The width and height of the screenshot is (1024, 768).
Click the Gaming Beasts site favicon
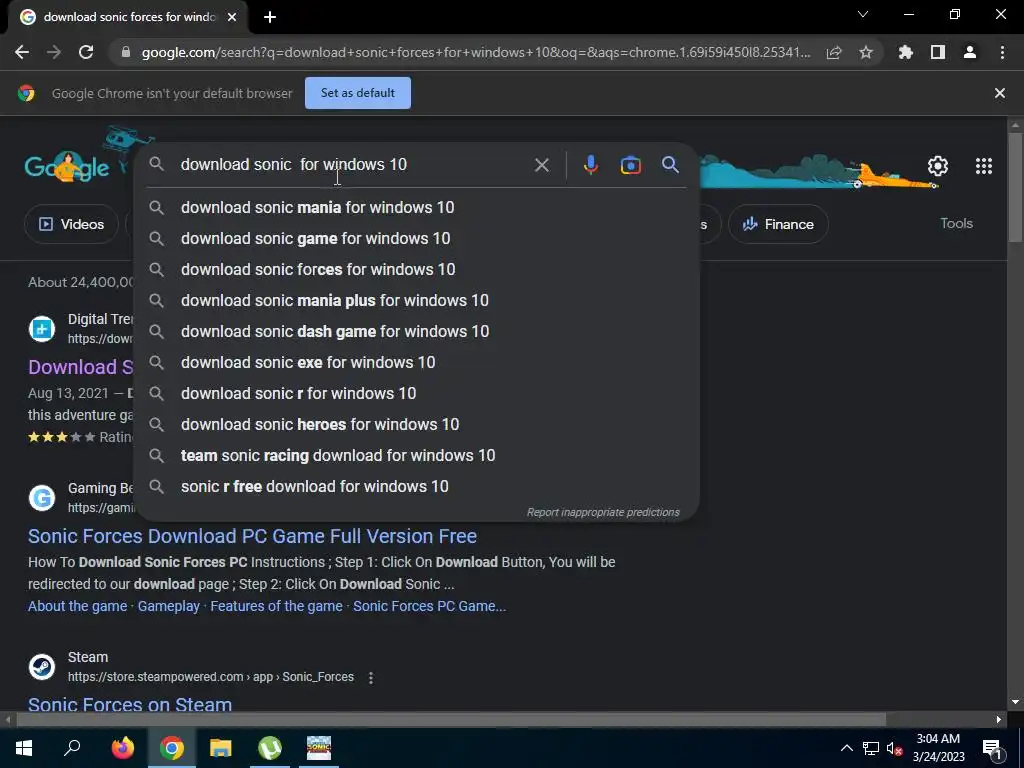(x=42, y=498)
